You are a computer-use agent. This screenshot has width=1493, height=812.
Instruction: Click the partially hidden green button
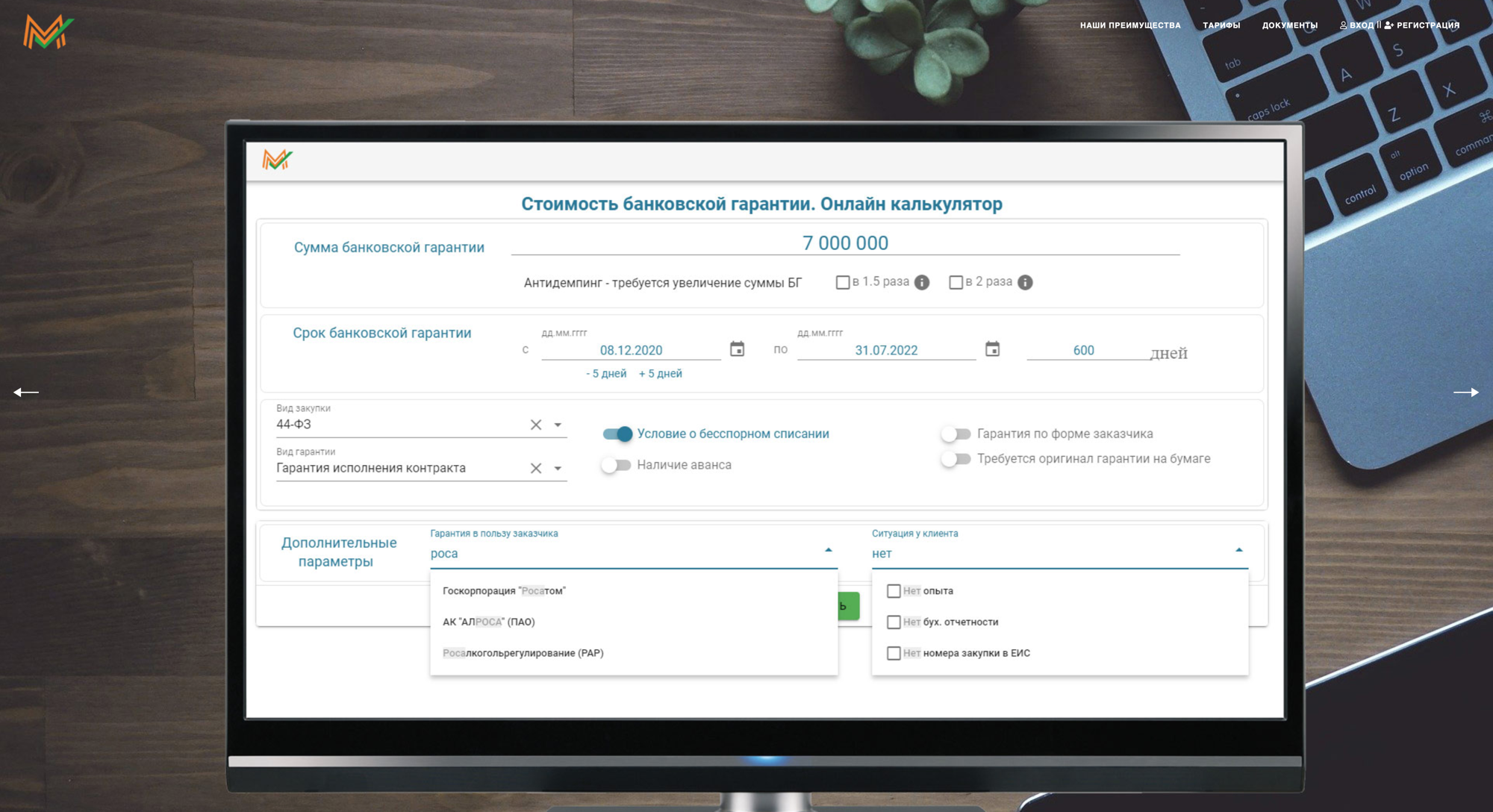[849, 606]
